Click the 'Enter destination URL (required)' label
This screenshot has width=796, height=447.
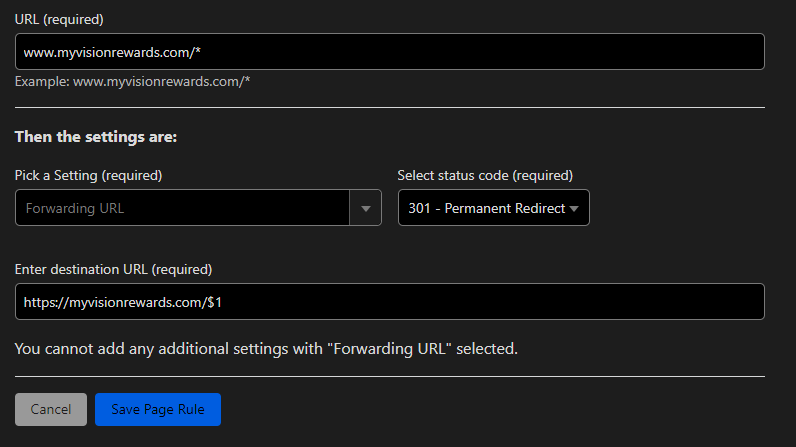coord(113,269)
